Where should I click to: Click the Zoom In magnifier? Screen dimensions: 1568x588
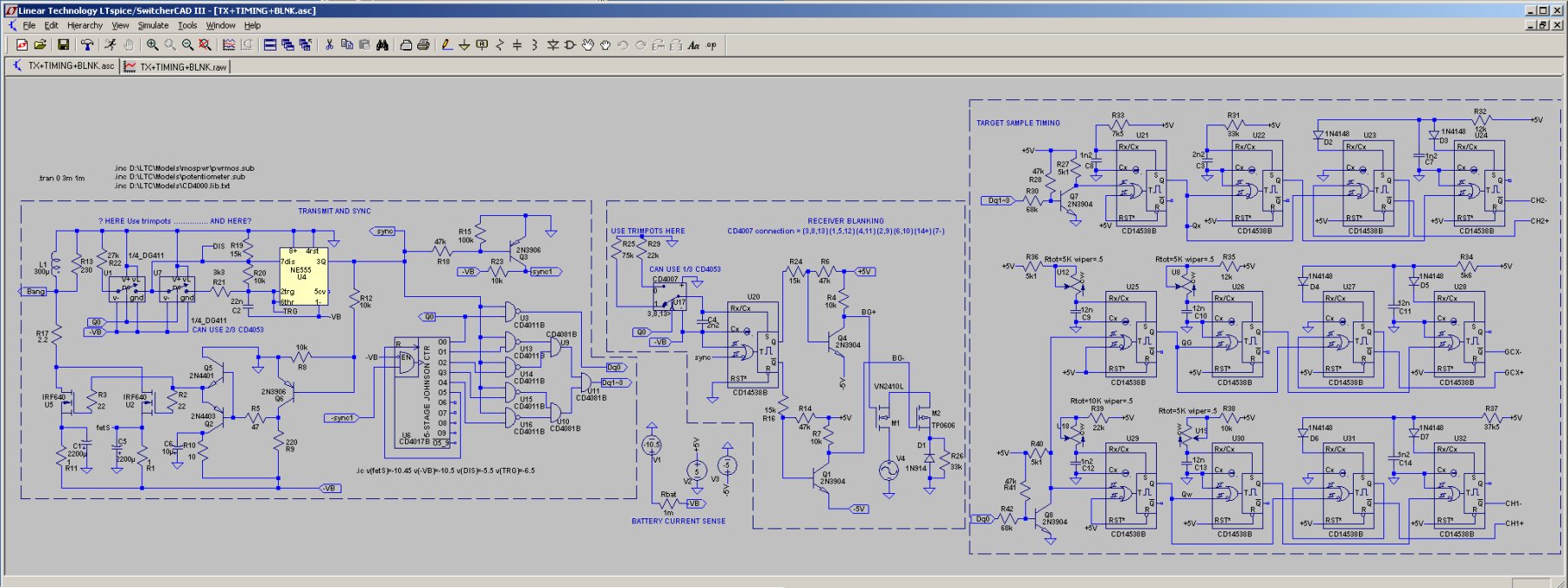(x=152, y=44)
